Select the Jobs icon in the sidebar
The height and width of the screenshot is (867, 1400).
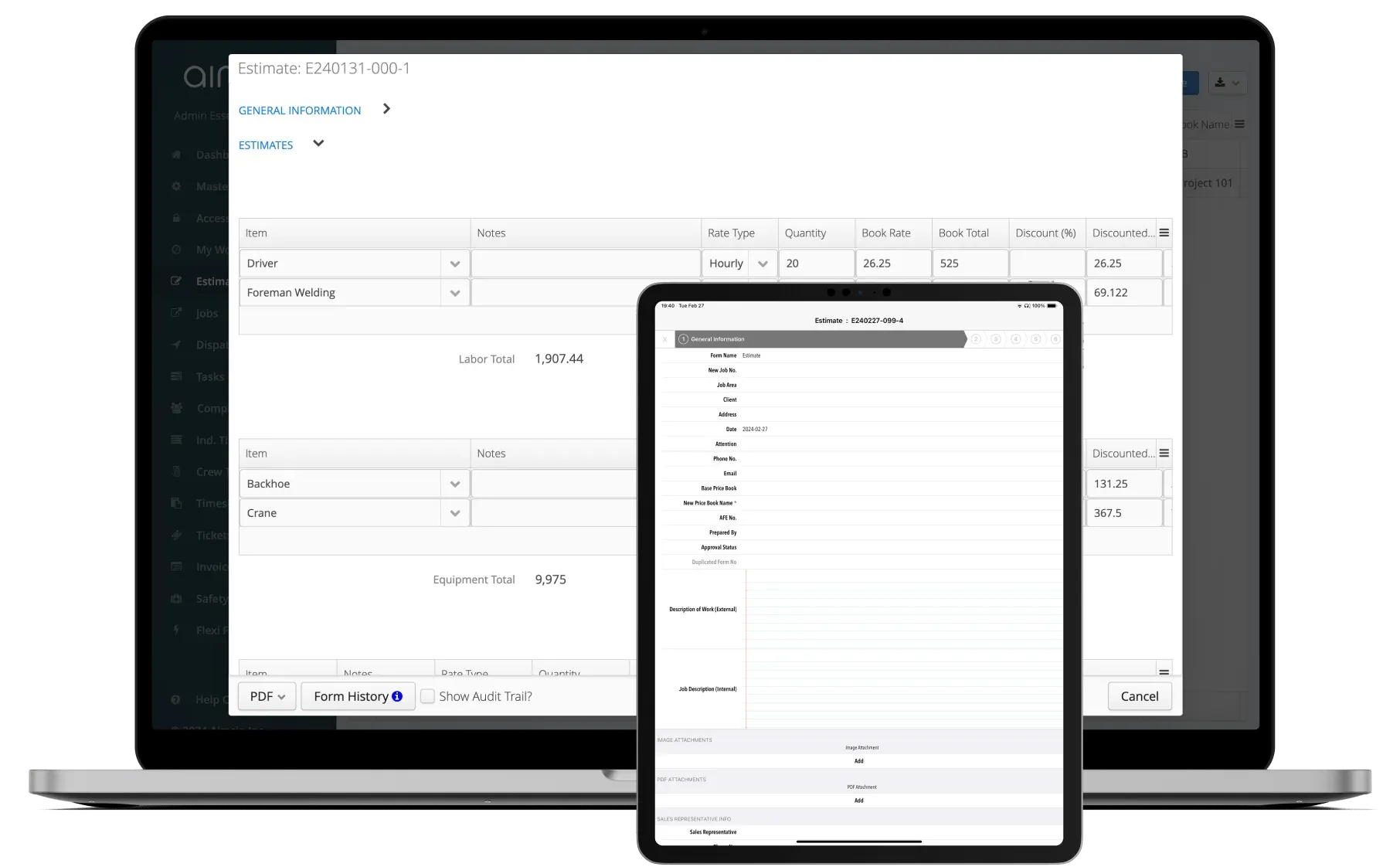pos(176,313)
